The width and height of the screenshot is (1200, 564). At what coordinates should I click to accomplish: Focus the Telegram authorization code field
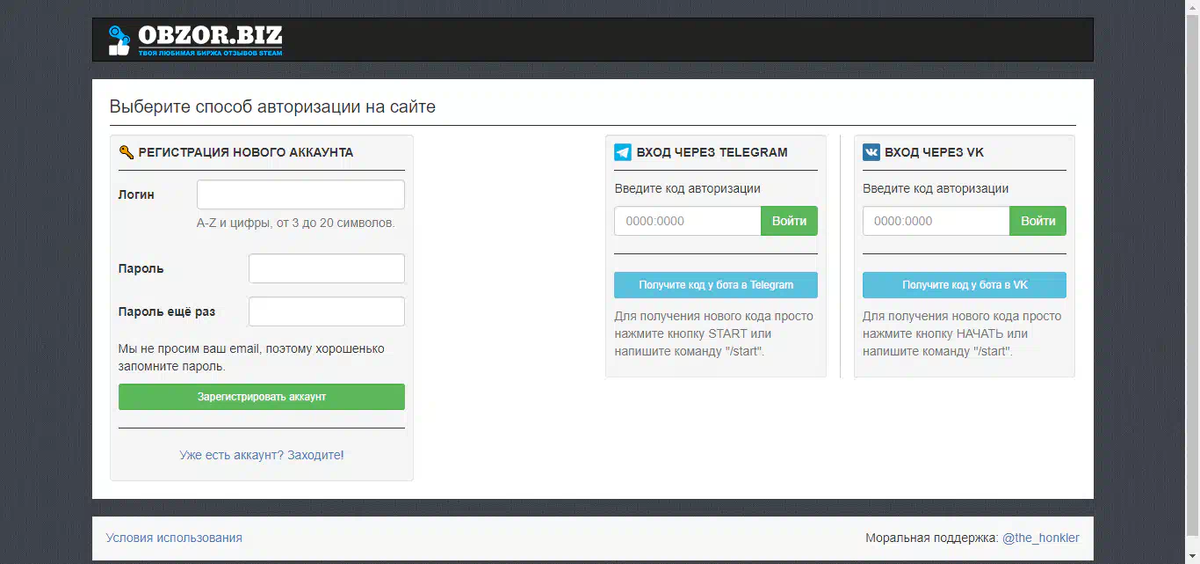click(x=688, y=221)
